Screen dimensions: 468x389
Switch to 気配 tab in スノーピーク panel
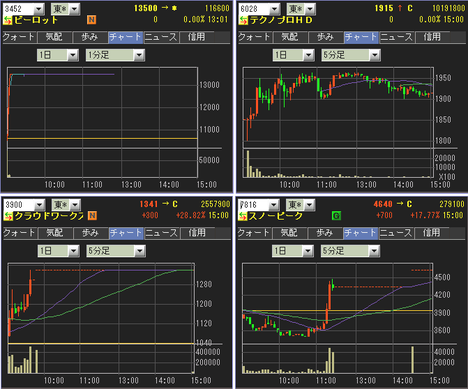tap(289, 233)
